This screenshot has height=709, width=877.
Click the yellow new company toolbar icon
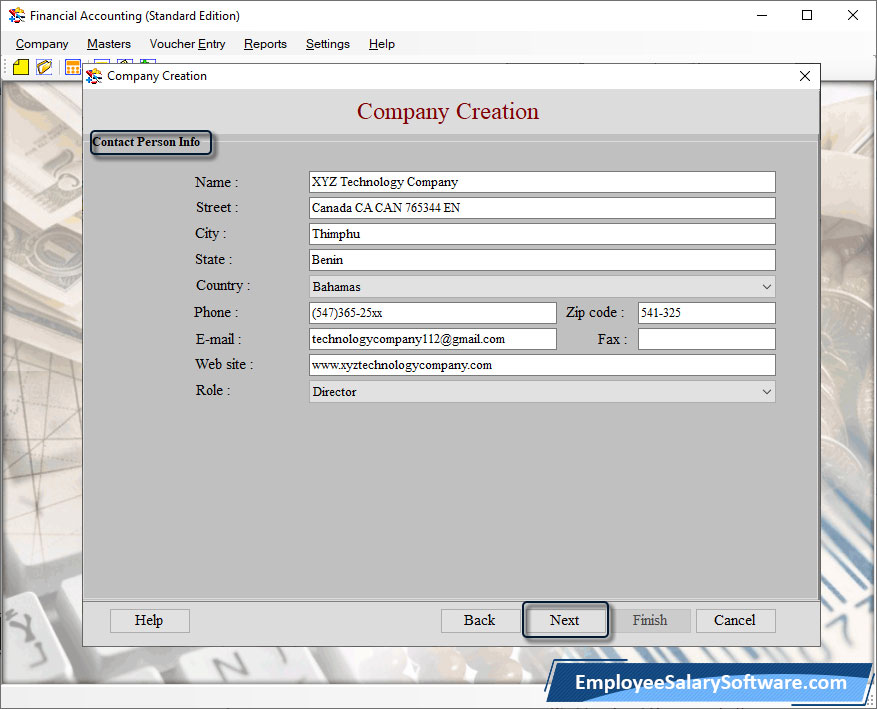click(x=21, y=67)
